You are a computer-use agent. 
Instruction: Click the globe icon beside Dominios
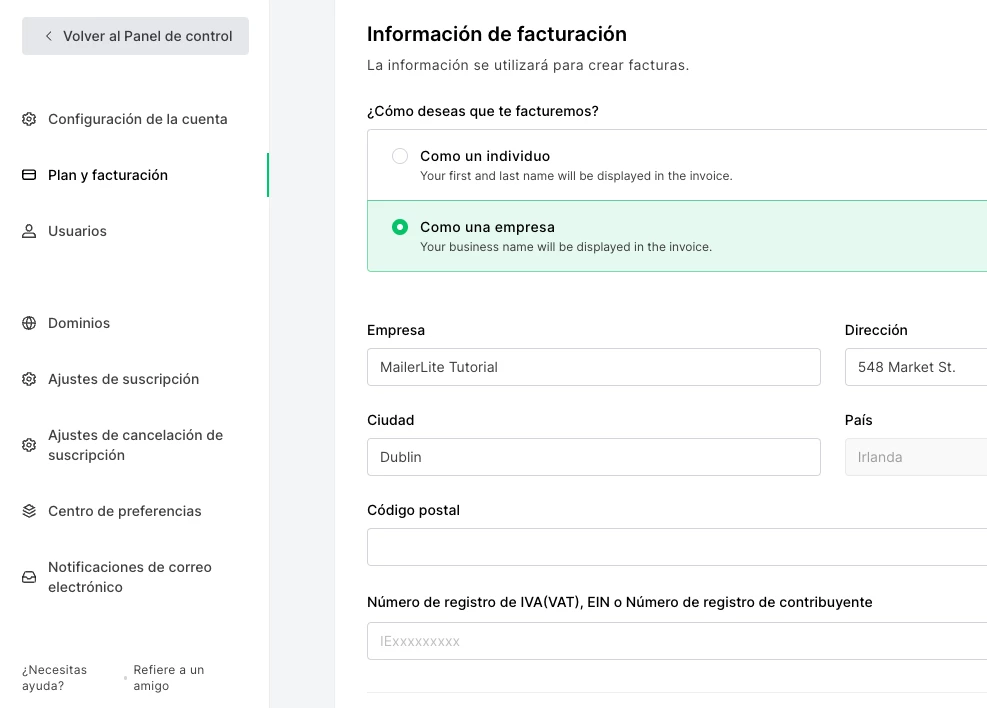[x=29, y=323]
